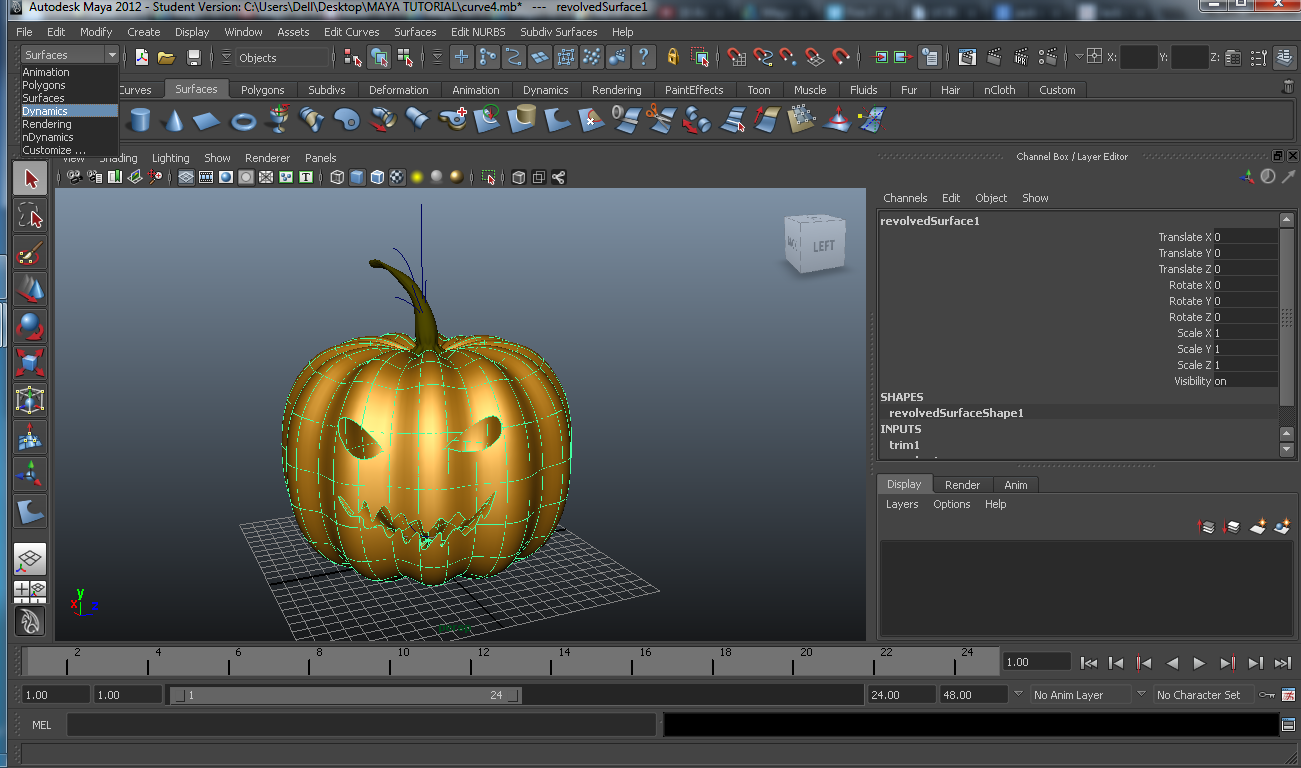Activate the Lasso Select tool
The height and width of the screenshot is (768, 1301).
point(31,216)
